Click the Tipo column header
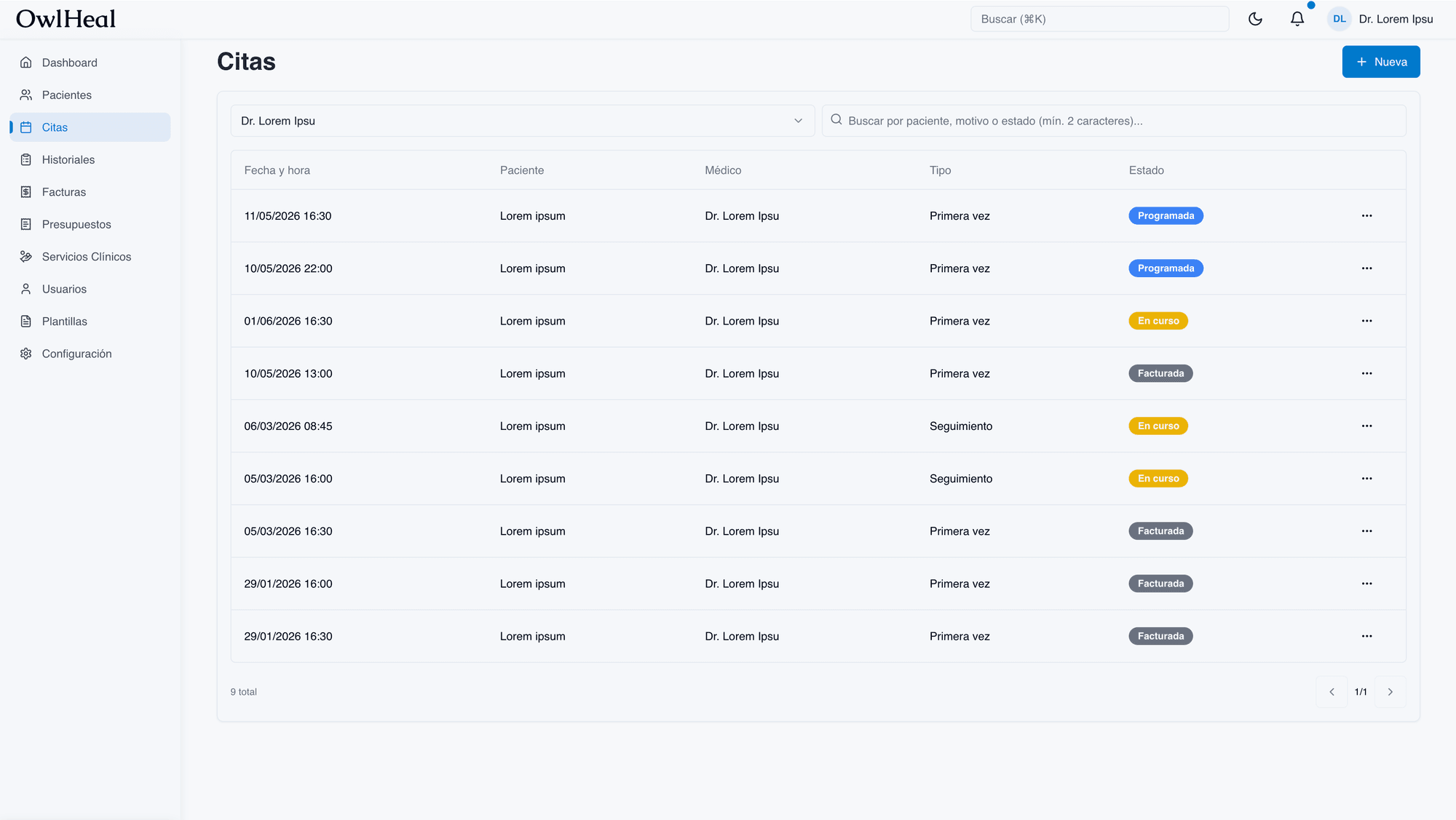Image resolution: width=1456 pixels, height=820 pixels. (x=940, y=170)
